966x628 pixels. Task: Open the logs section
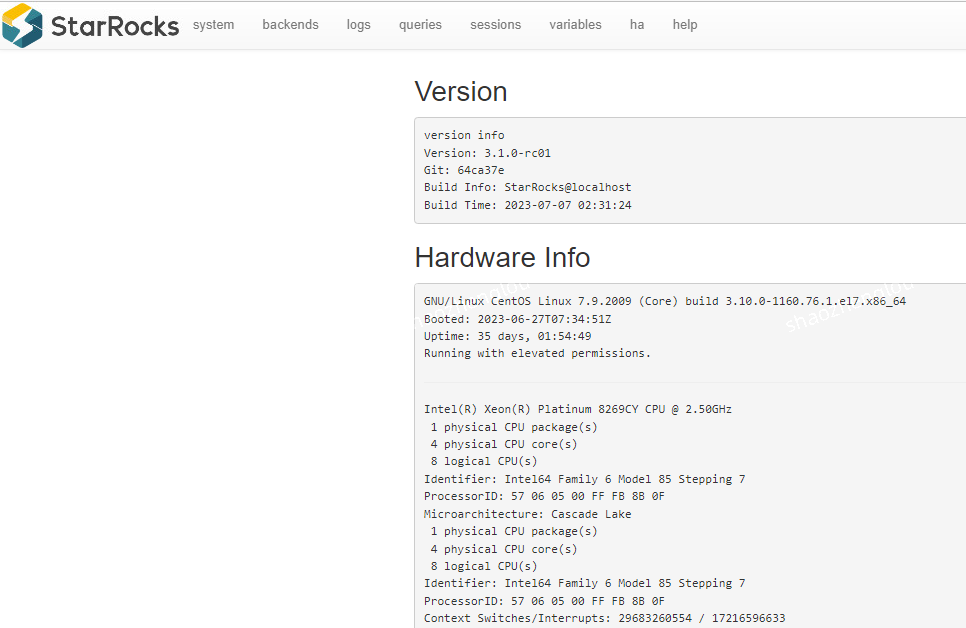point(358,25)
